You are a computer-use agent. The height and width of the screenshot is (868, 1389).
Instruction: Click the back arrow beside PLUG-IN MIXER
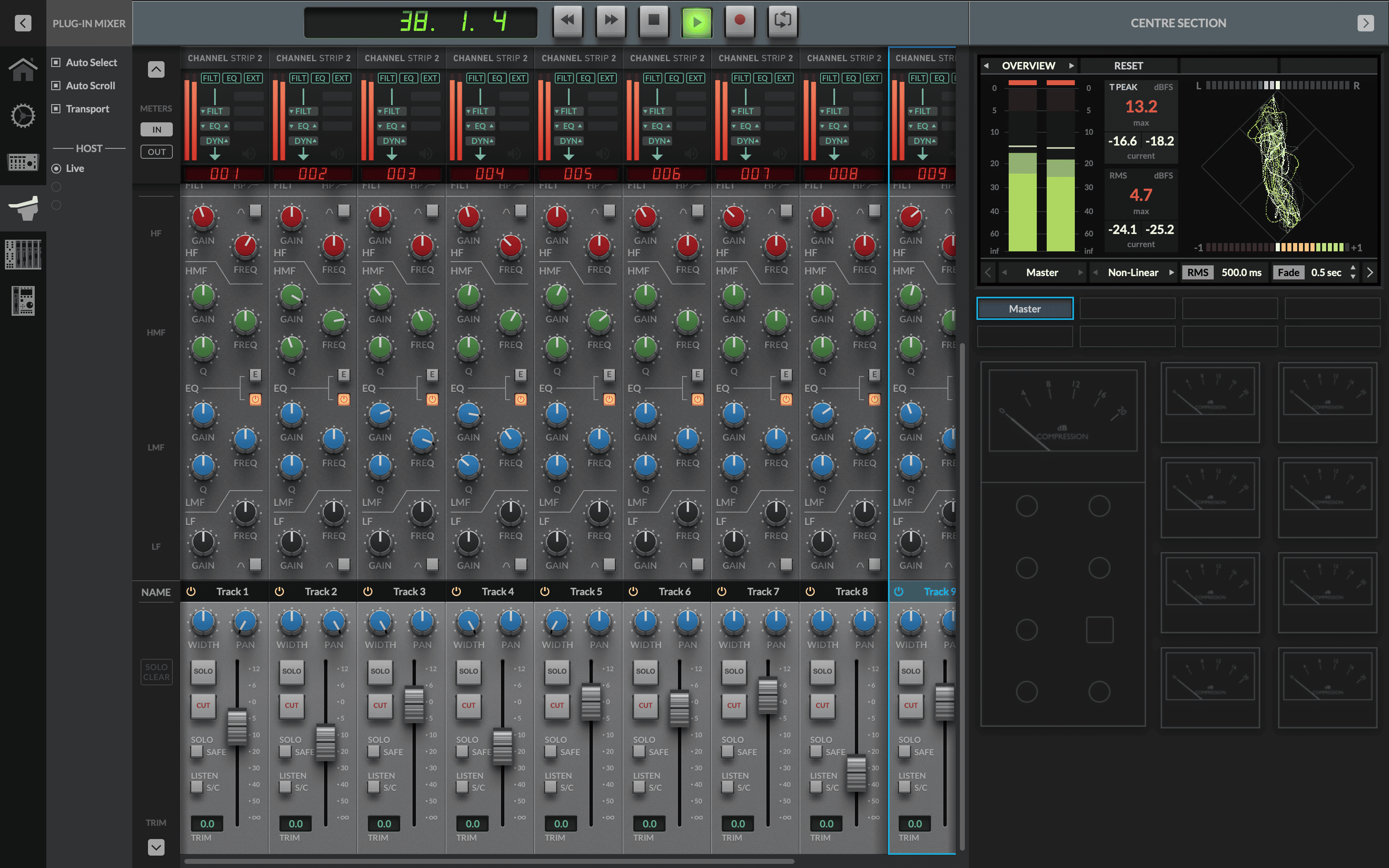[x=23, y=23]
